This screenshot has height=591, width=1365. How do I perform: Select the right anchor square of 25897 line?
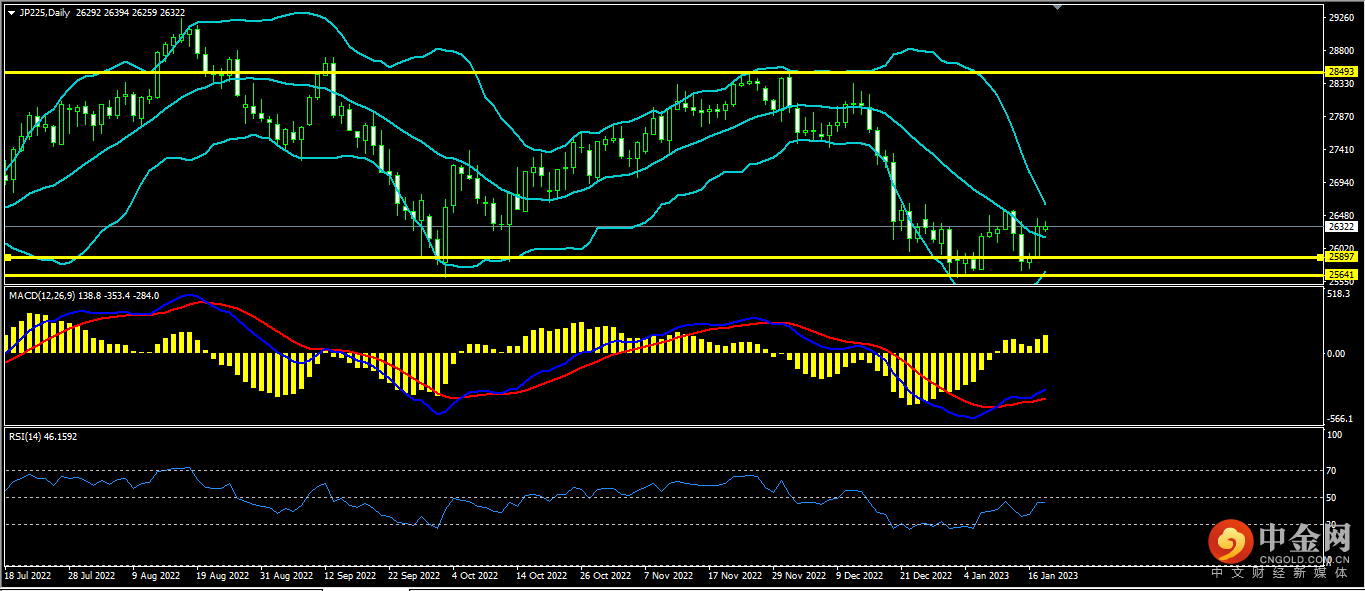1320,258
